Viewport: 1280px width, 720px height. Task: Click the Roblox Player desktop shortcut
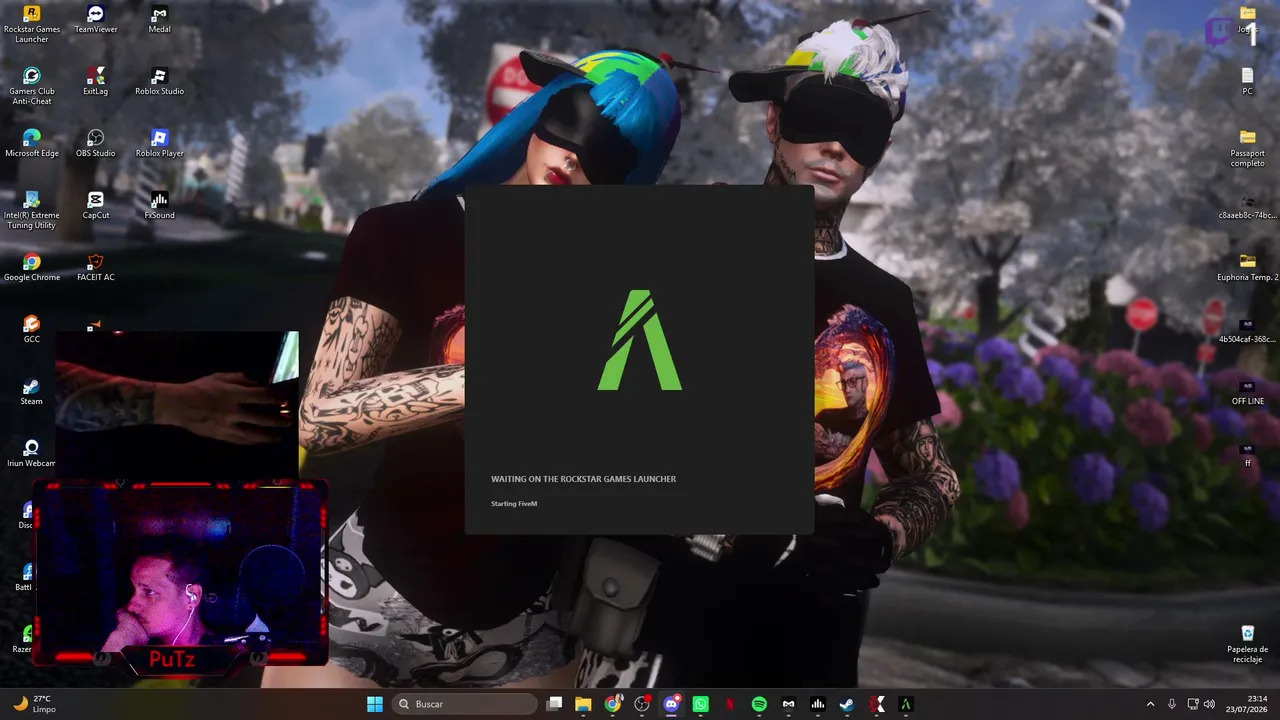click(x=159, y=143)
